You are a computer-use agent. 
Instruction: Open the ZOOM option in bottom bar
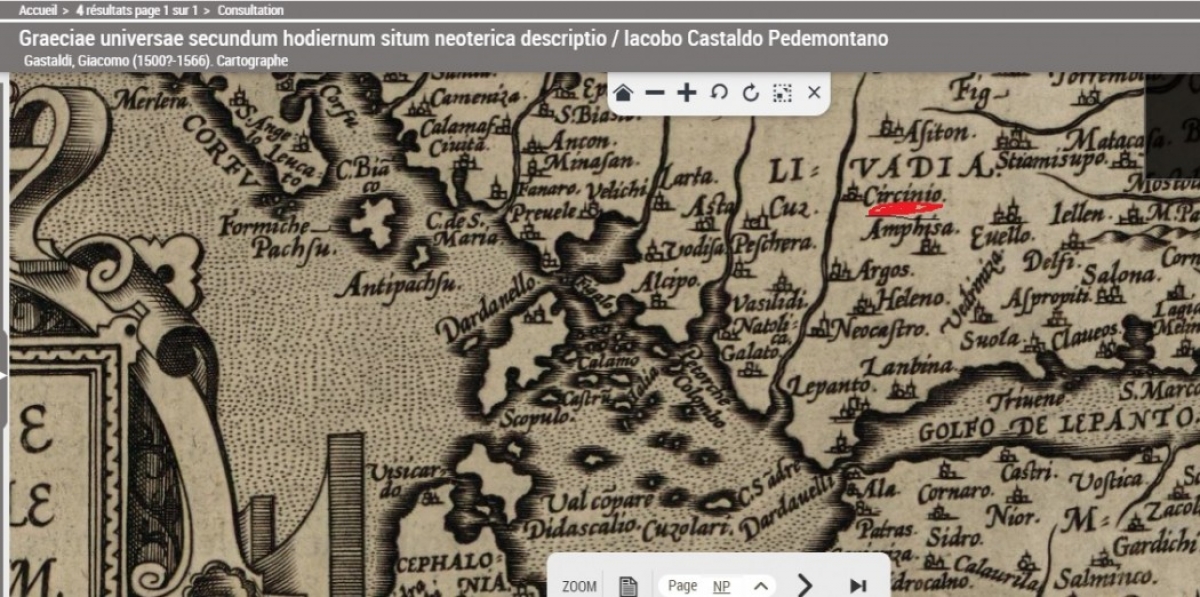click(579, 586)
